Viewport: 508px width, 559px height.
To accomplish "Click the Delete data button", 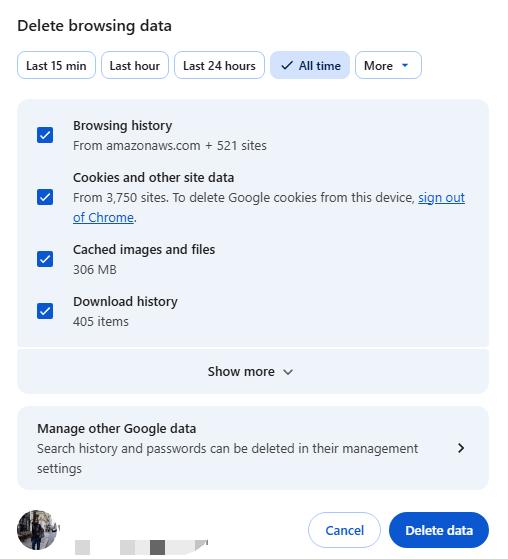I will (x=439, y=530).
